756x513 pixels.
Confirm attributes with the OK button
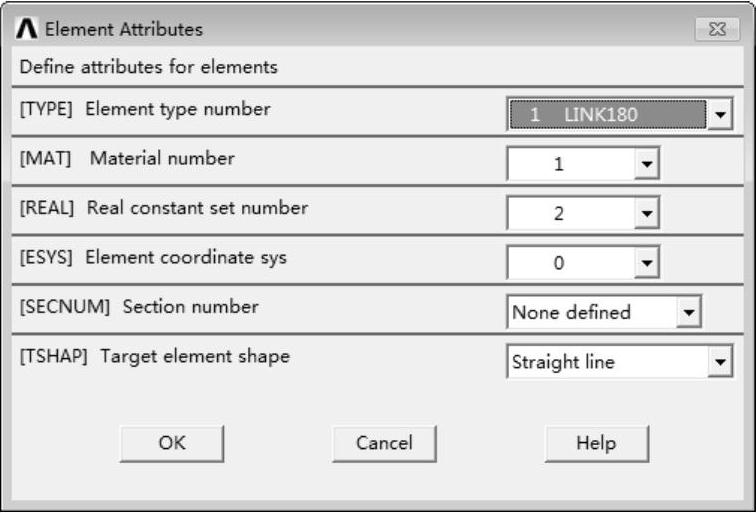(171, 443)
